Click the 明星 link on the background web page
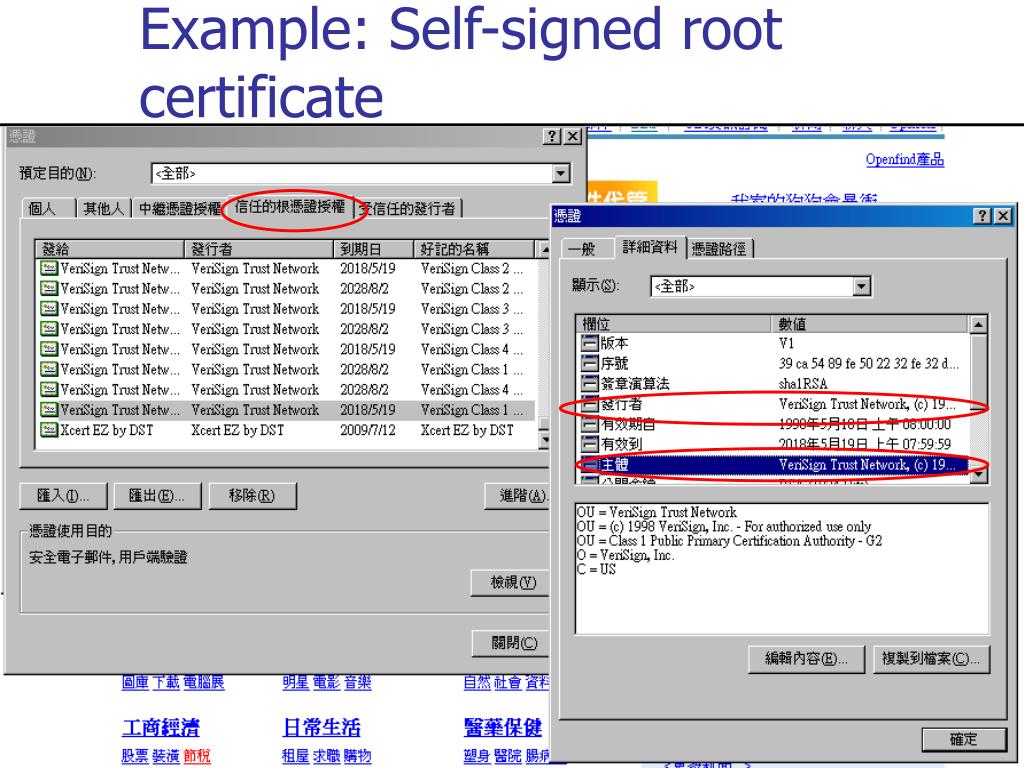The image size is (1024, 768). tap(296, 682)
